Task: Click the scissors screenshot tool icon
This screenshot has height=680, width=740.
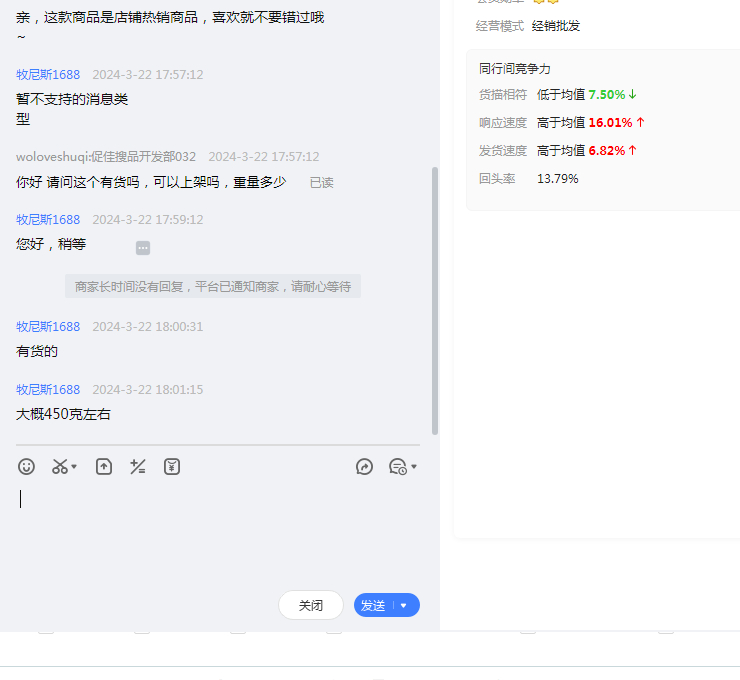Action: [x=60, y=467]
